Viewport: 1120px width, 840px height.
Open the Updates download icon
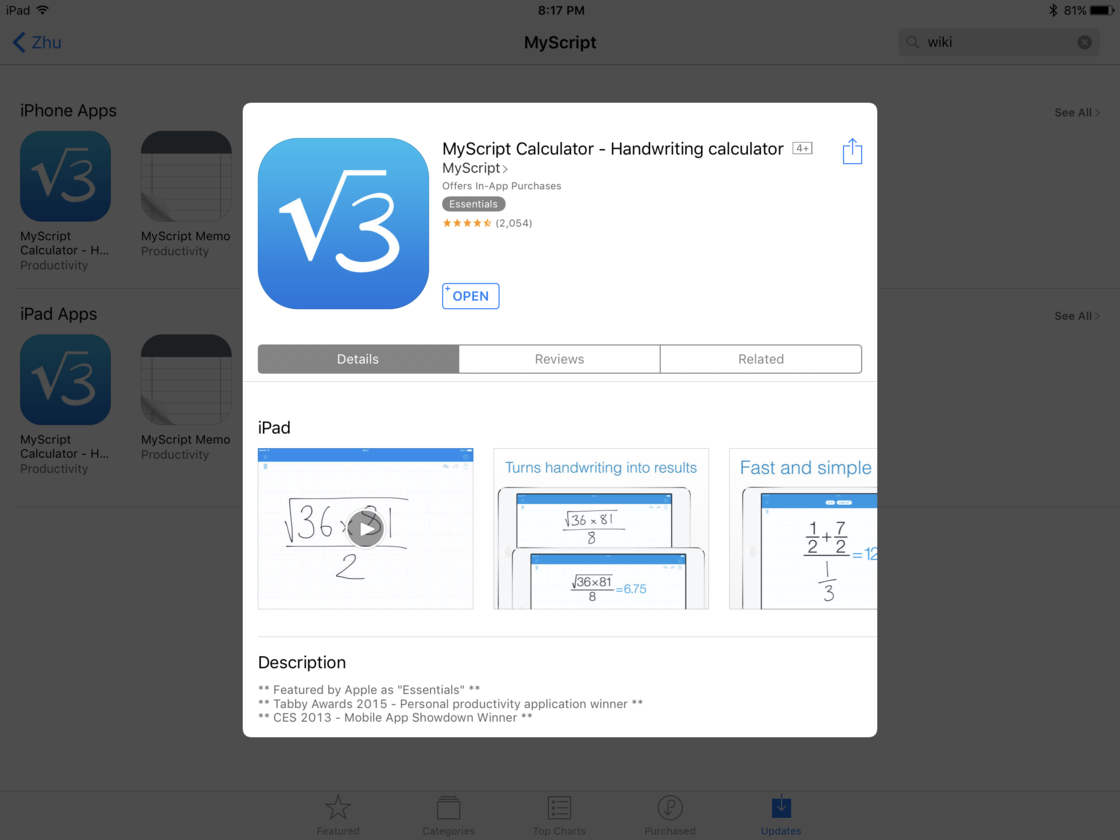click(781, 807)
